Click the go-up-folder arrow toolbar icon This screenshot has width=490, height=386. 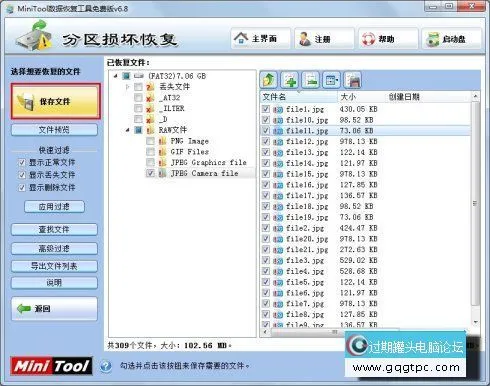pyautogui.click(x=269, y=80)
